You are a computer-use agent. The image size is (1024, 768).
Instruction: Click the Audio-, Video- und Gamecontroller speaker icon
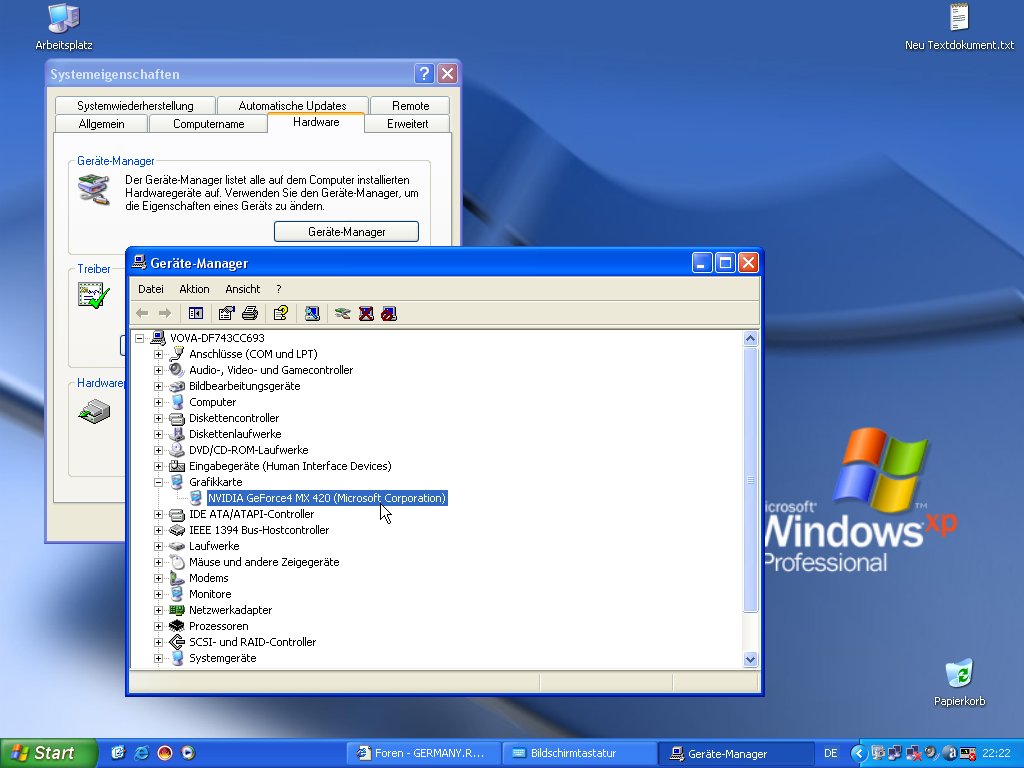coord(177,370)
